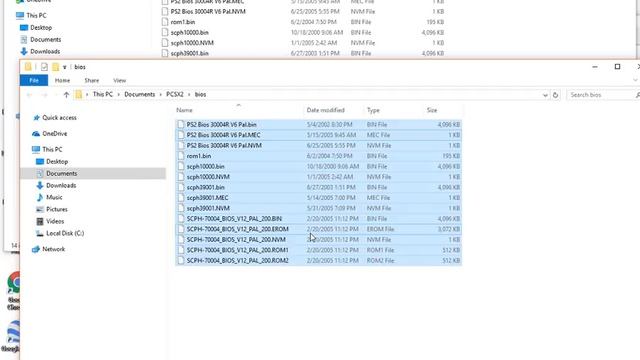Open Desktop in the bios window sidebar
The height and width of the screenshot is (360, 640).
tap(57, 161)
